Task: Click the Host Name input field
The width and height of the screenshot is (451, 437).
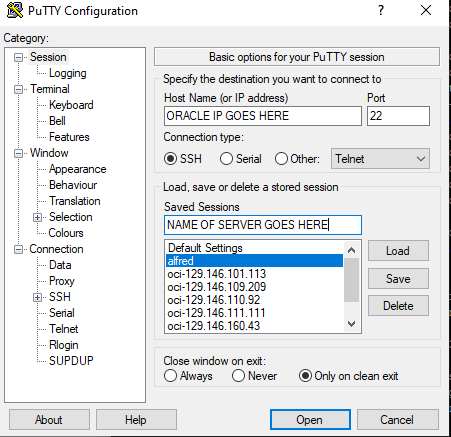Action: point(263,116)
